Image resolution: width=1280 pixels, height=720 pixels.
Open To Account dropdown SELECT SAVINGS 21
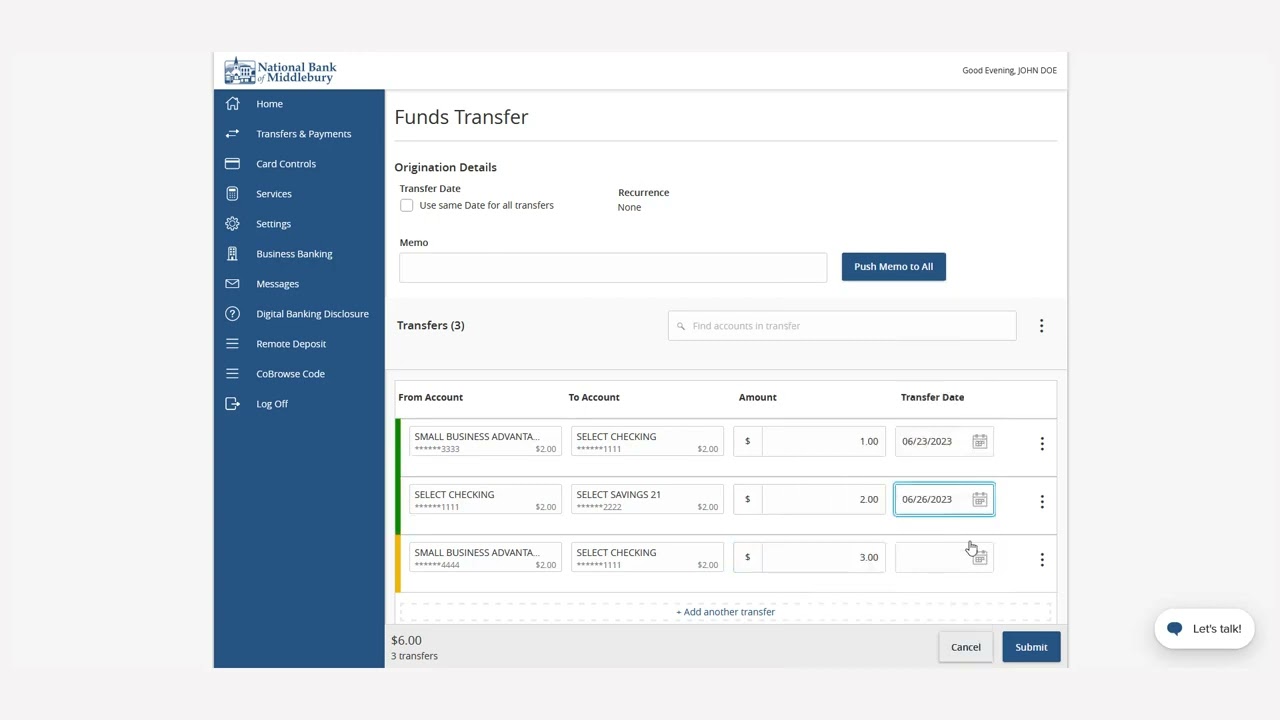(647, 500)
